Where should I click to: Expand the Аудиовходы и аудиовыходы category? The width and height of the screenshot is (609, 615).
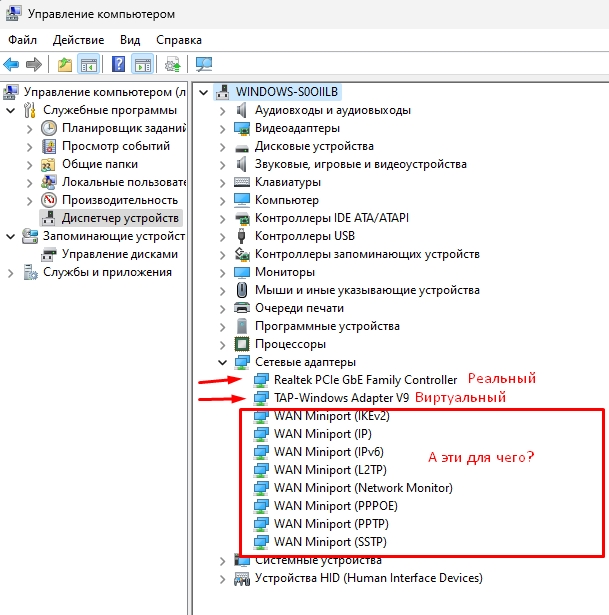222,111
